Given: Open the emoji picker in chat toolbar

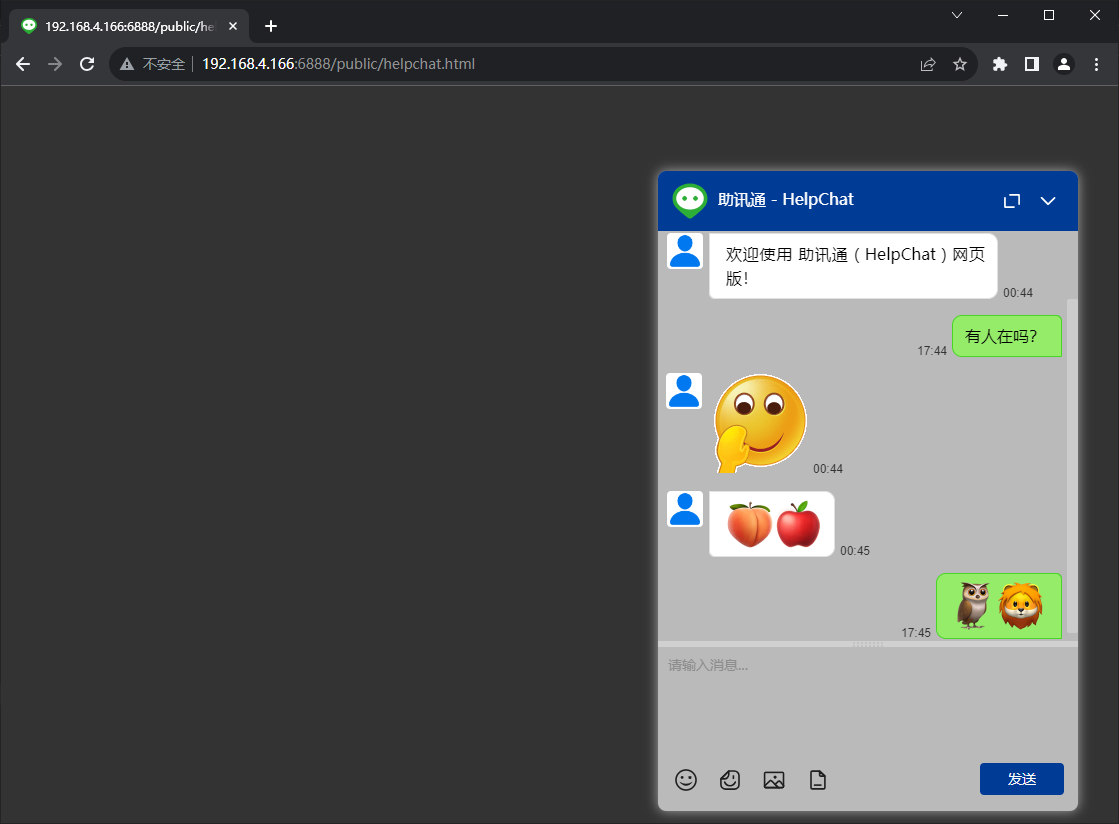Looking at the screenshot, I should (x=686, y=780).
